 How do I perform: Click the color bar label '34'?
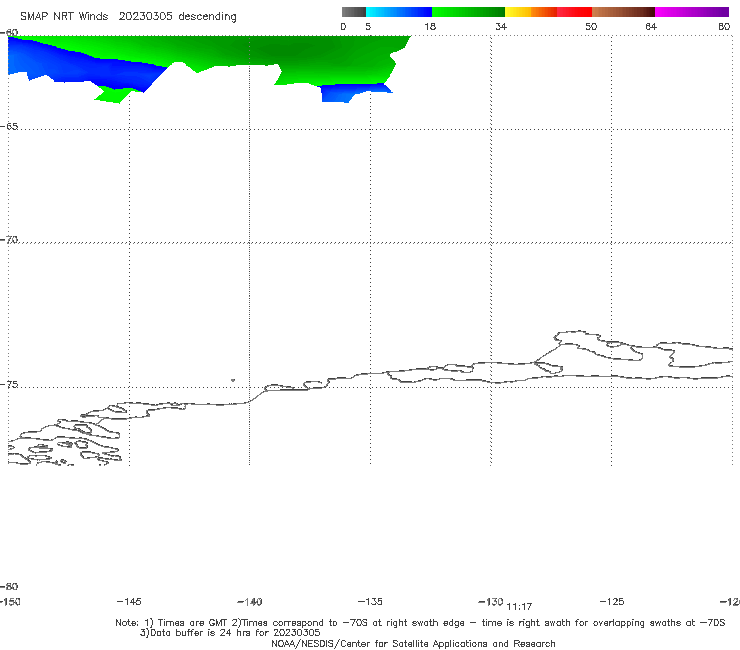[x=501, y=26]
